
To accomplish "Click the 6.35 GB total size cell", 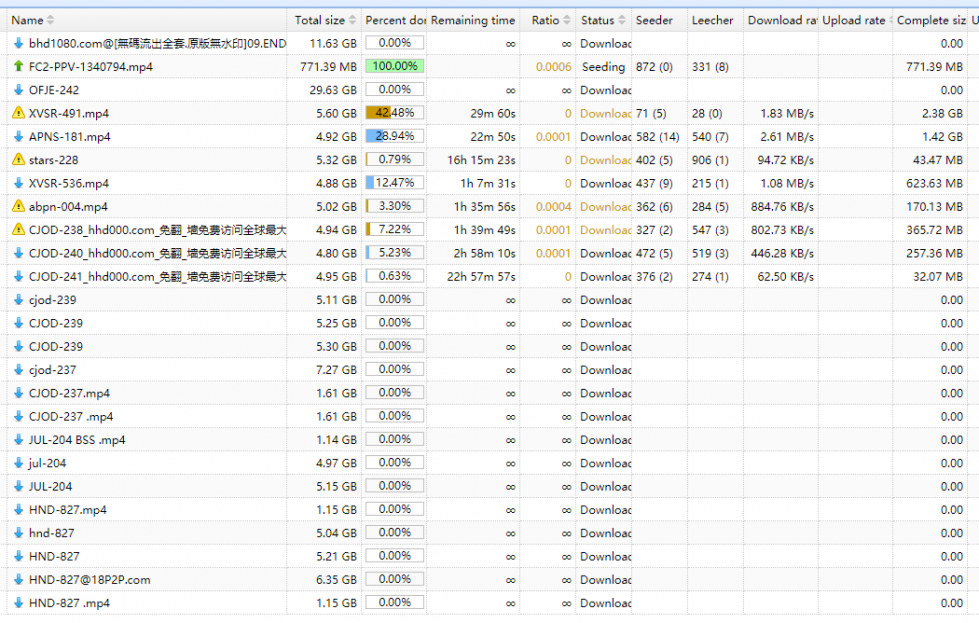I will pos(336,580).
